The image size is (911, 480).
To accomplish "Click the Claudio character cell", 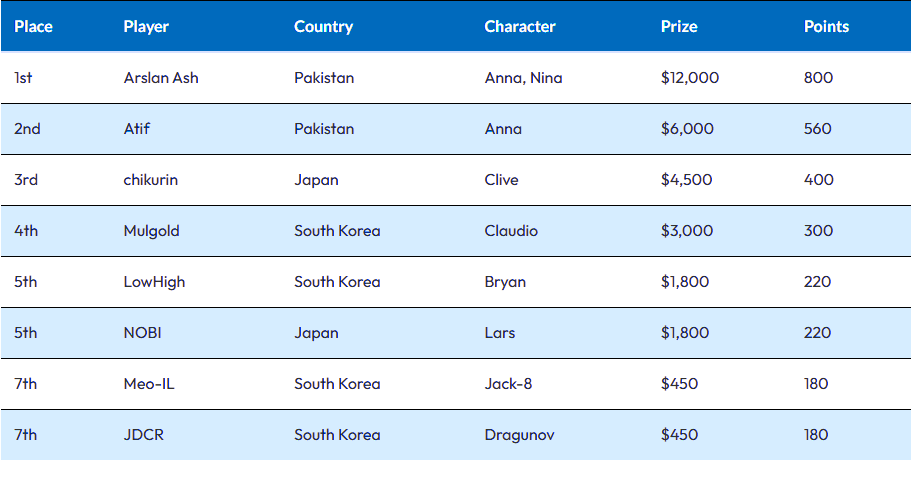I will pyautogui.click(x=511, y=231).
